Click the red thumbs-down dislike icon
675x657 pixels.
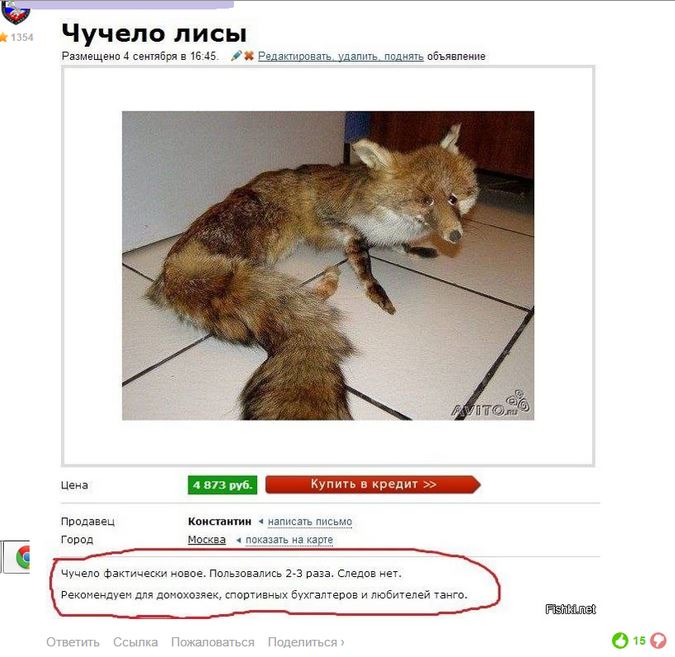pyautogui.click(x=658, y=641)
